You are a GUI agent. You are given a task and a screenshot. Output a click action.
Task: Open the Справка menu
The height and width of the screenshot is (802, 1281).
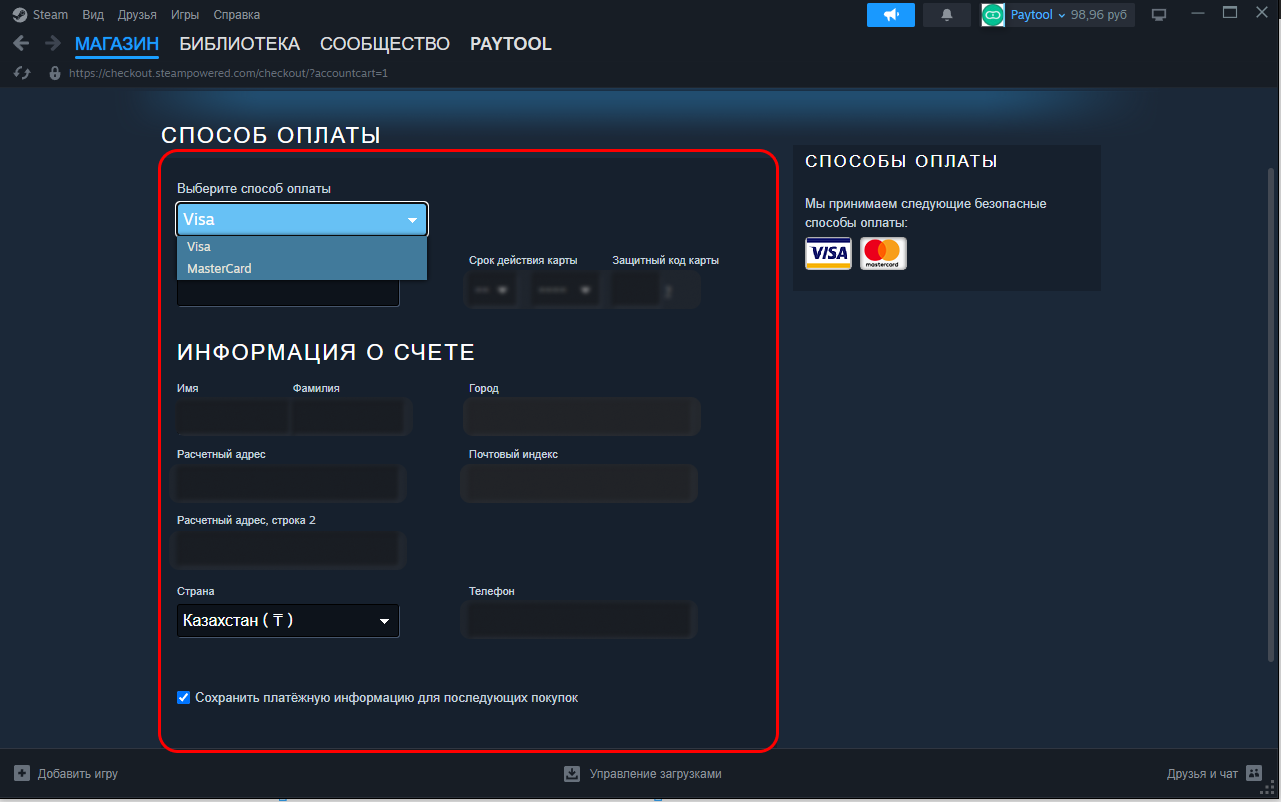click(x=237, y=15)
